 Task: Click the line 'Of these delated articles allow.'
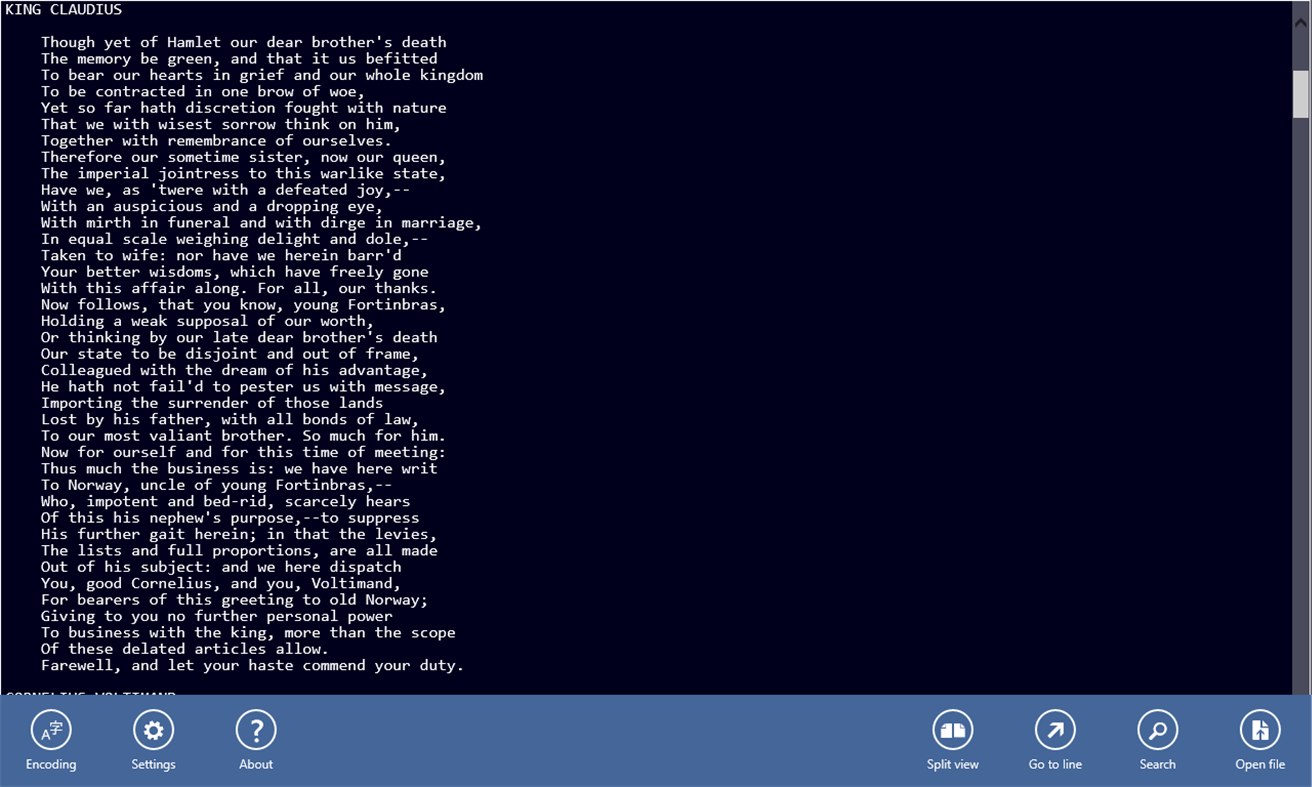[185, 649]
